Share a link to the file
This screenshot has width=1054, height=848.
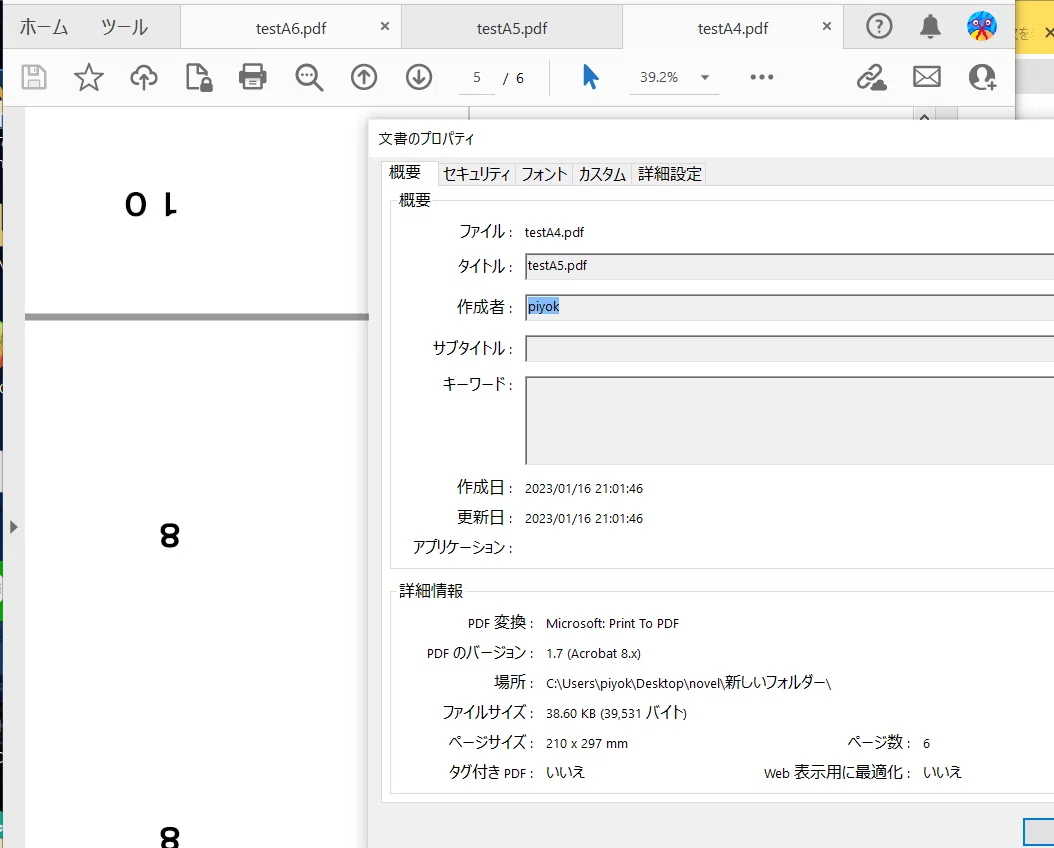pos(872,77)
